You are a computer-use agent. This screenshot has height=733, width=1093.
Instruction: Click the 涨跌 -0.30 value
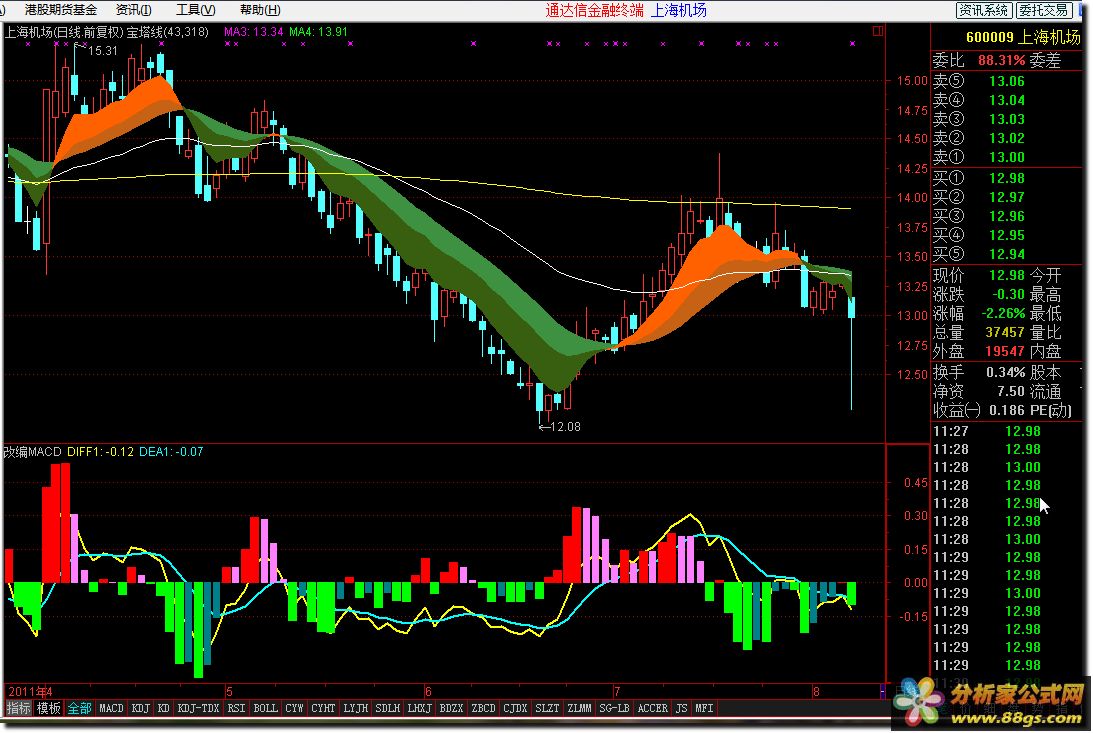tap(1009, 294)
